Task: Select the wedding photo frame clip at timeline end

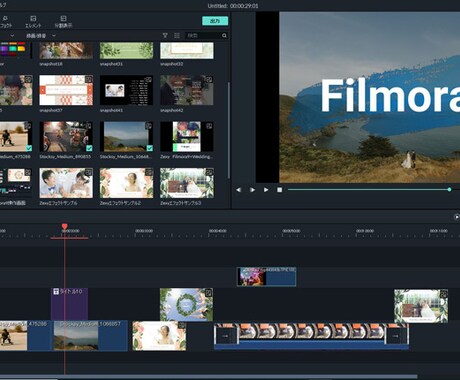Action: click(x=421, y=306)
